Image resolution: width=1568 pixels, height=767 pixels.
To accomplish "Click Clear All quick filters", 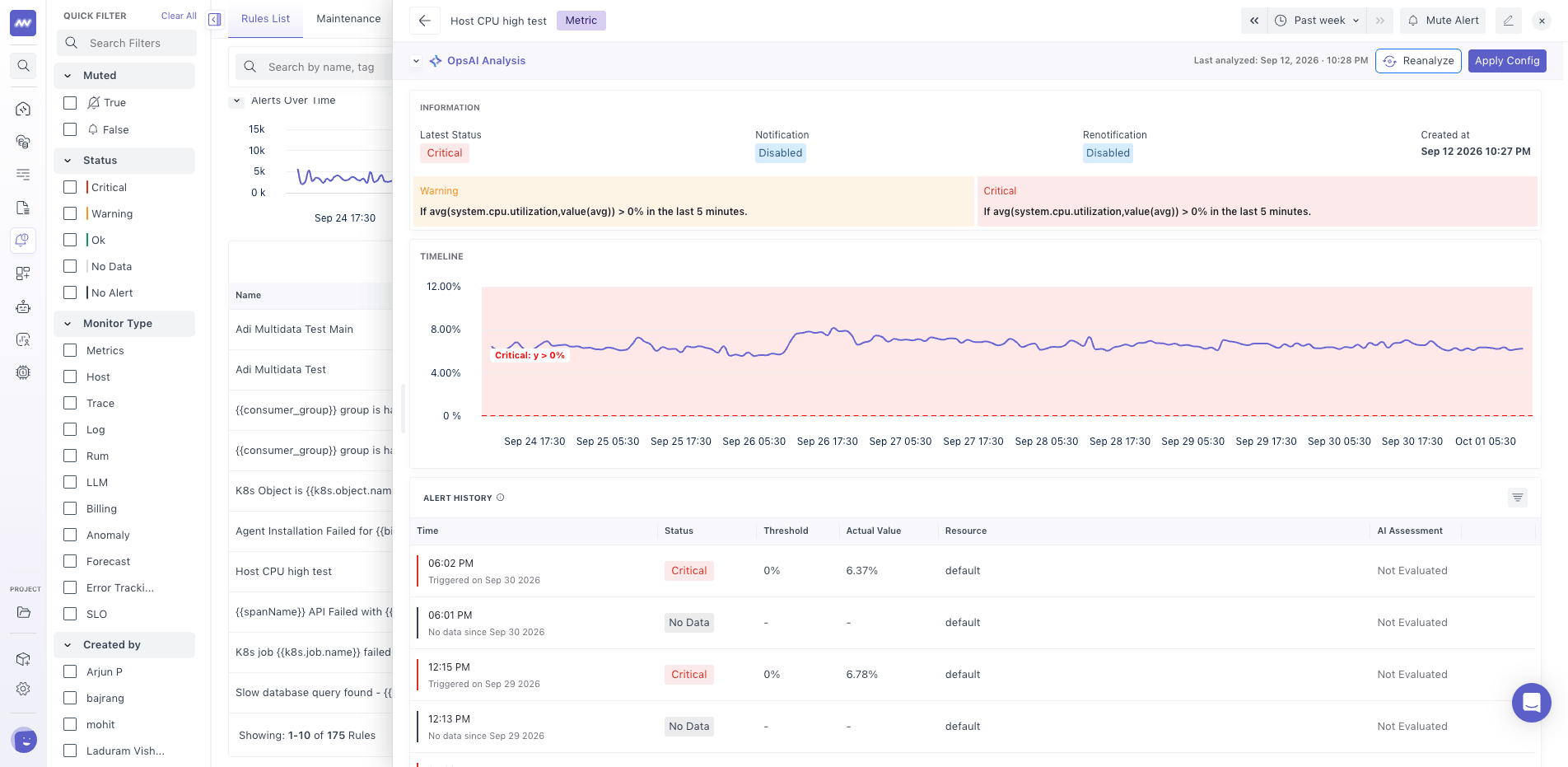I will [179, 16].
